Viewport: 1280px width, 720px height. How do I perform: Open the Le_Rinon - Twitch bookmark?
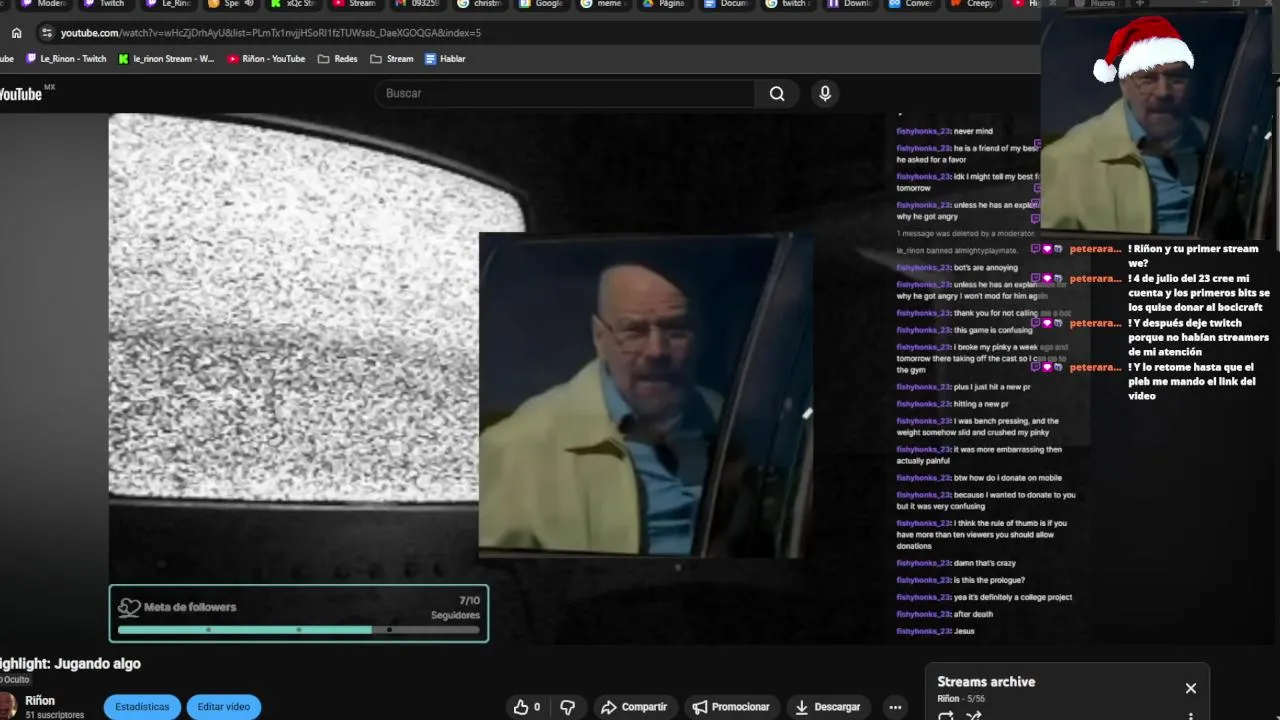[x=66, y=59]
